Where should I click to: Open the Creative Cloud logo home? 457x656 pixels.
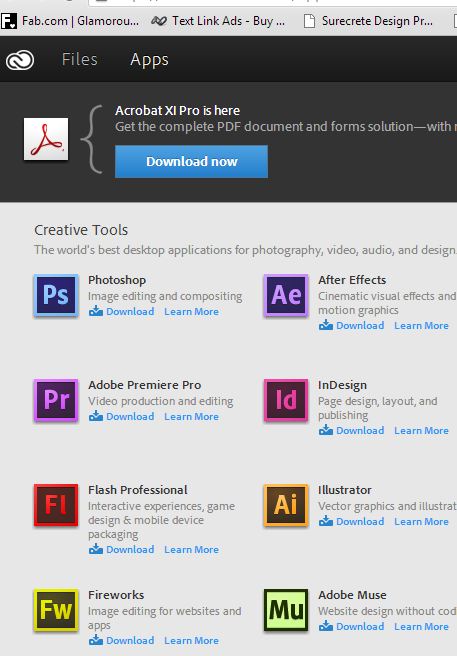20,60
